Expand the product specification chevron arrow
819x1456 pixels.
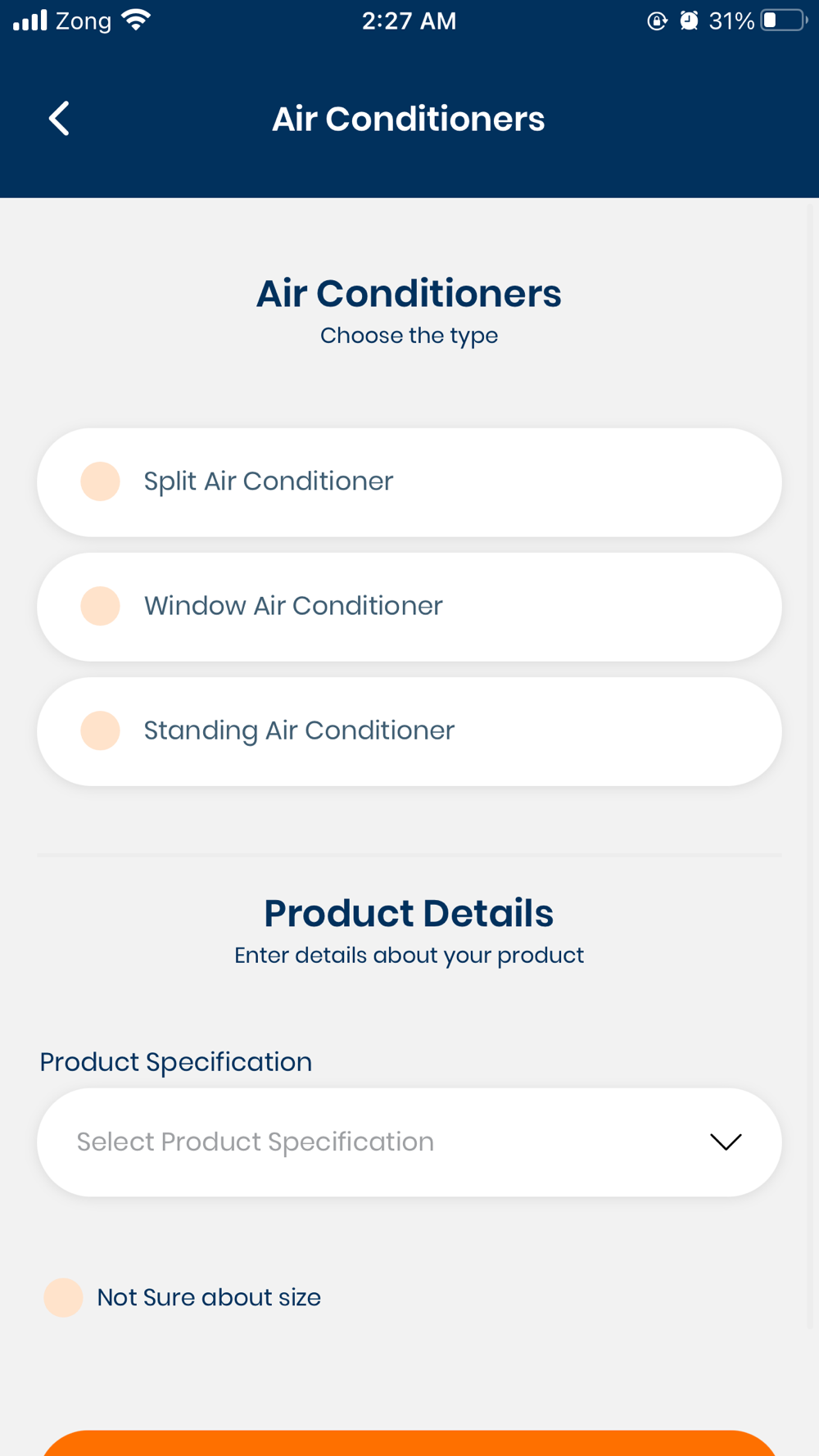click(x=726, y=1142)
